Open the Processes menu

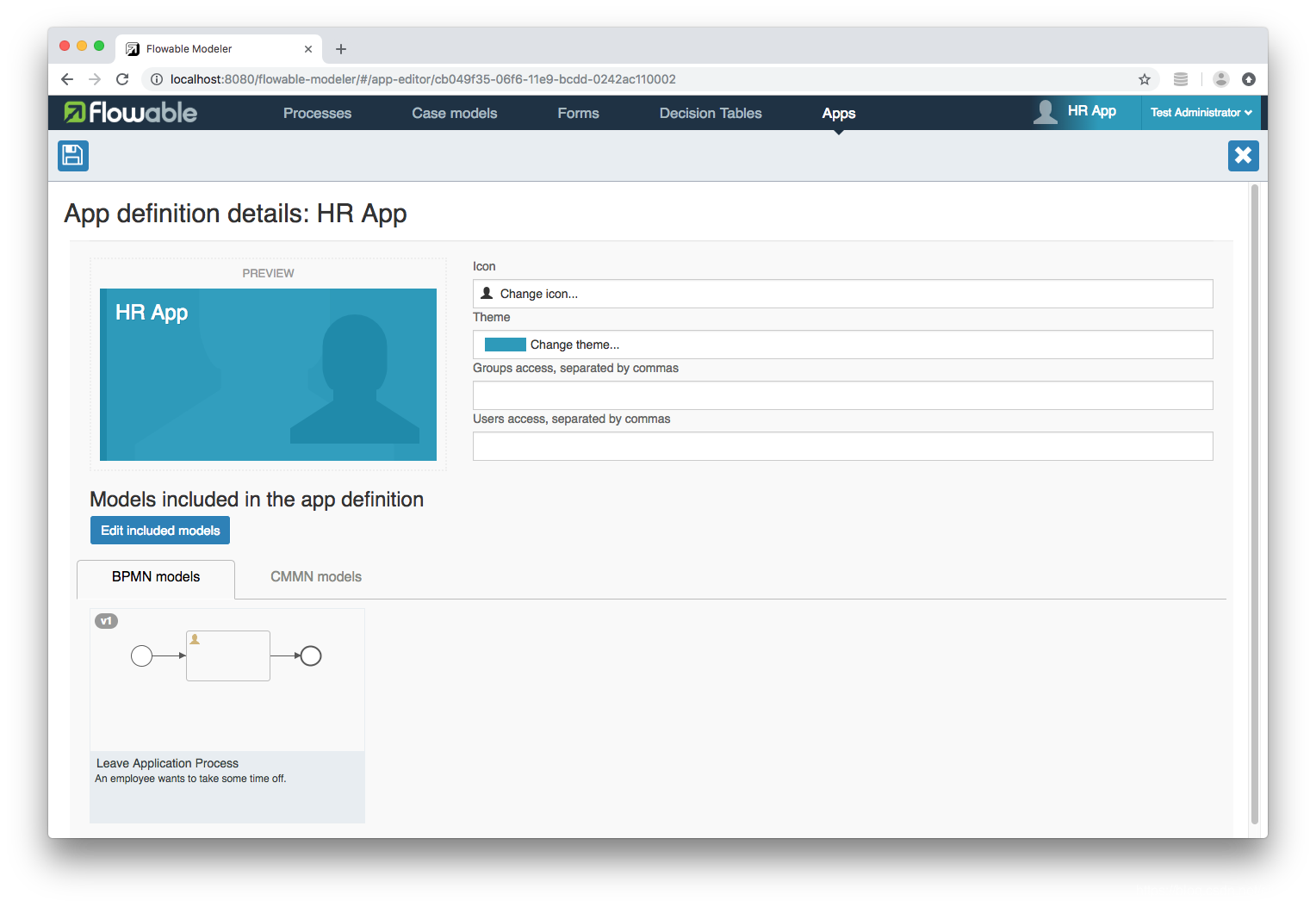pos(317,113)
